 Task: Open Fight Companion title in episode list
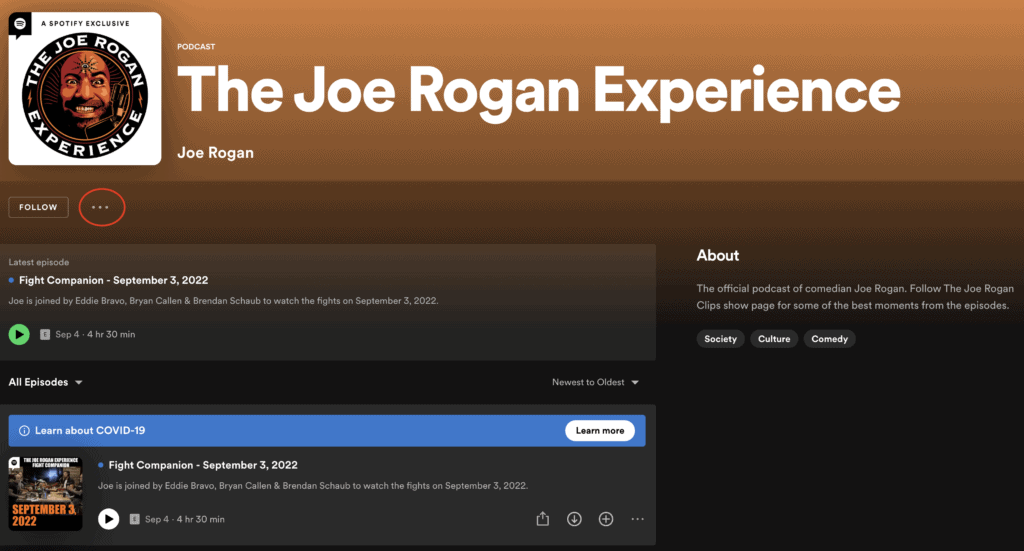[203, 465]
